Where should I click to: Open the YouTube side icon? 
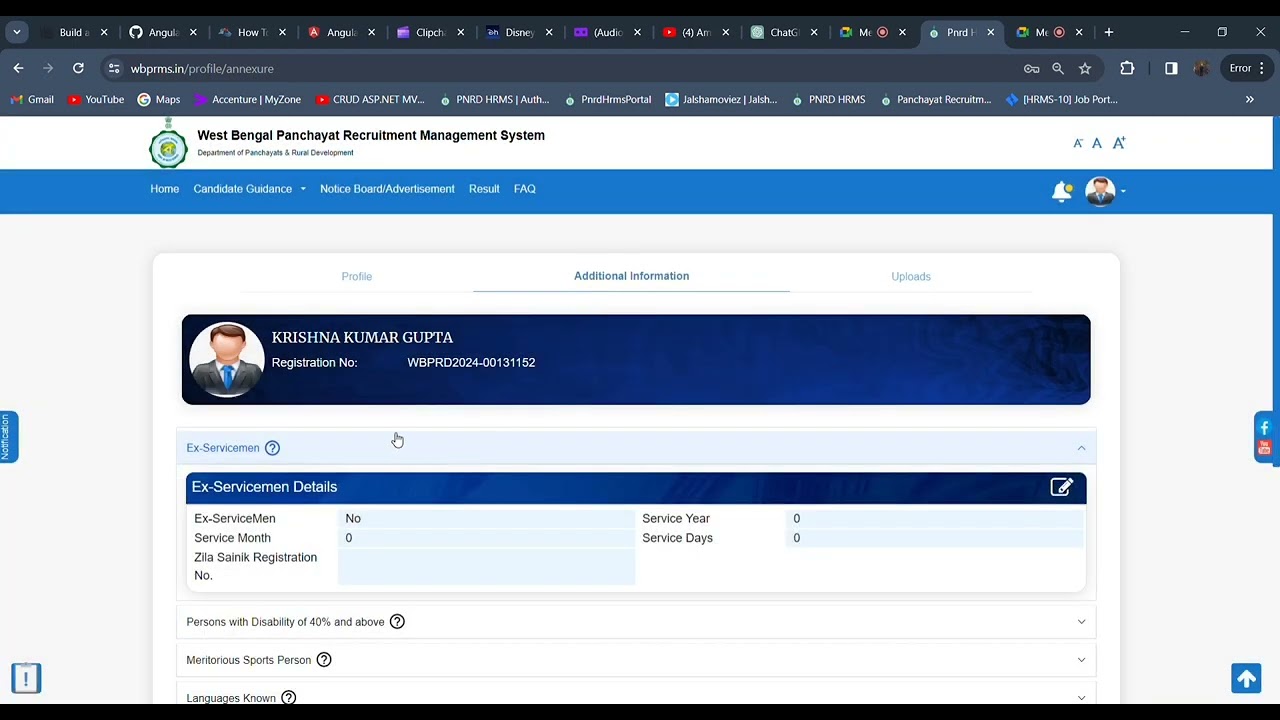pos(1264,447)
